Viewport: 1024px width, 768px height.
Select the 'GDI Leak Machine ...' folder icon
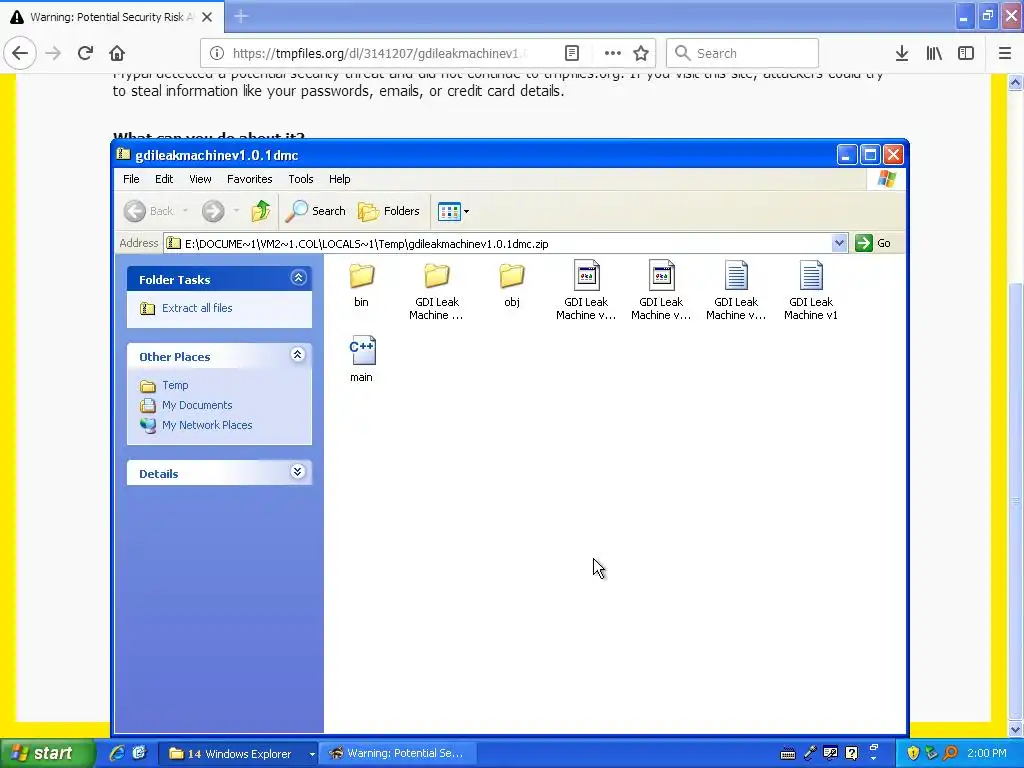437,277
